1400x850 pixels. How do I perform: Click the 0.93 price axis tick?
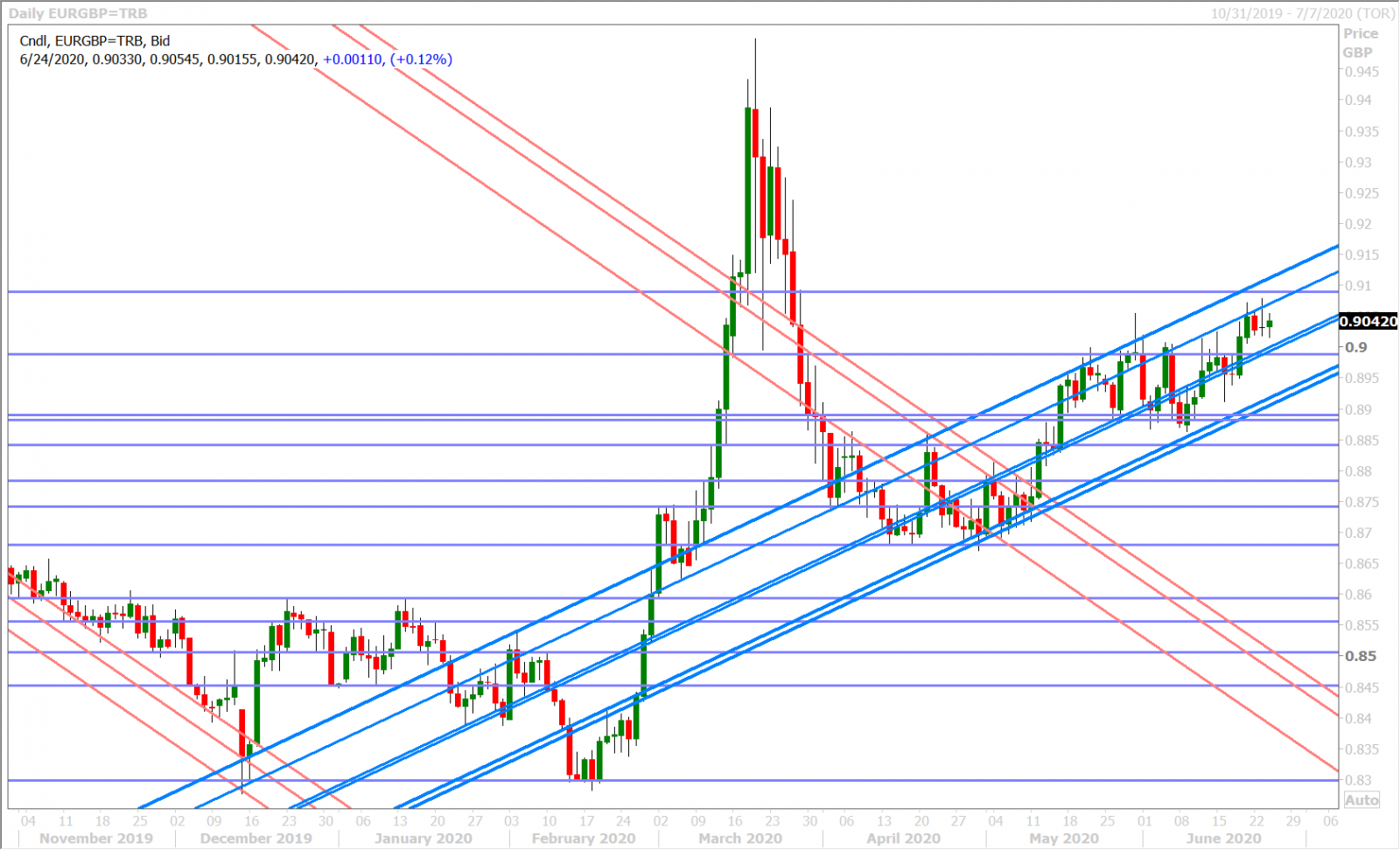(1358, 163)
